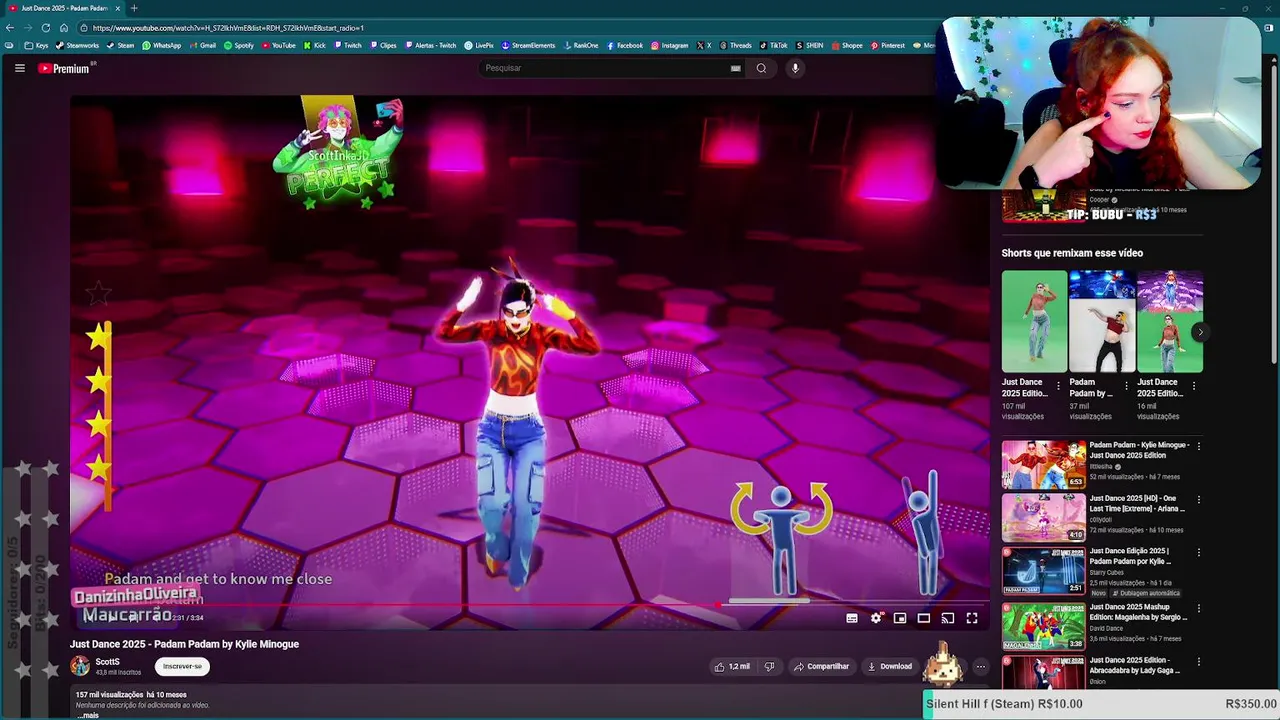Open options for the 107 mil Short
The image size is (1280, 720).
point(1059,385)
